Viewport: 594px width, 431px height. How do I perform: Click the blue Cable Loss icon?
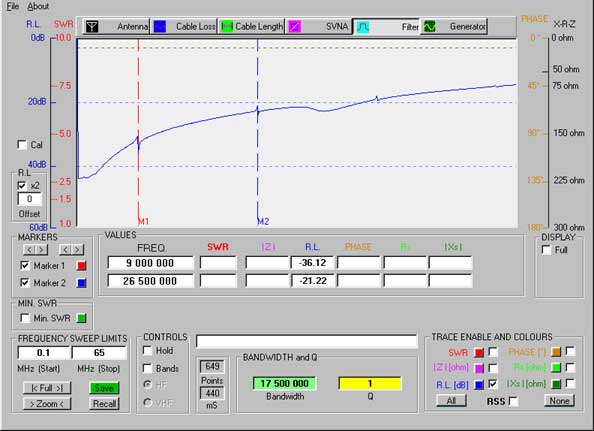(160, 27)
